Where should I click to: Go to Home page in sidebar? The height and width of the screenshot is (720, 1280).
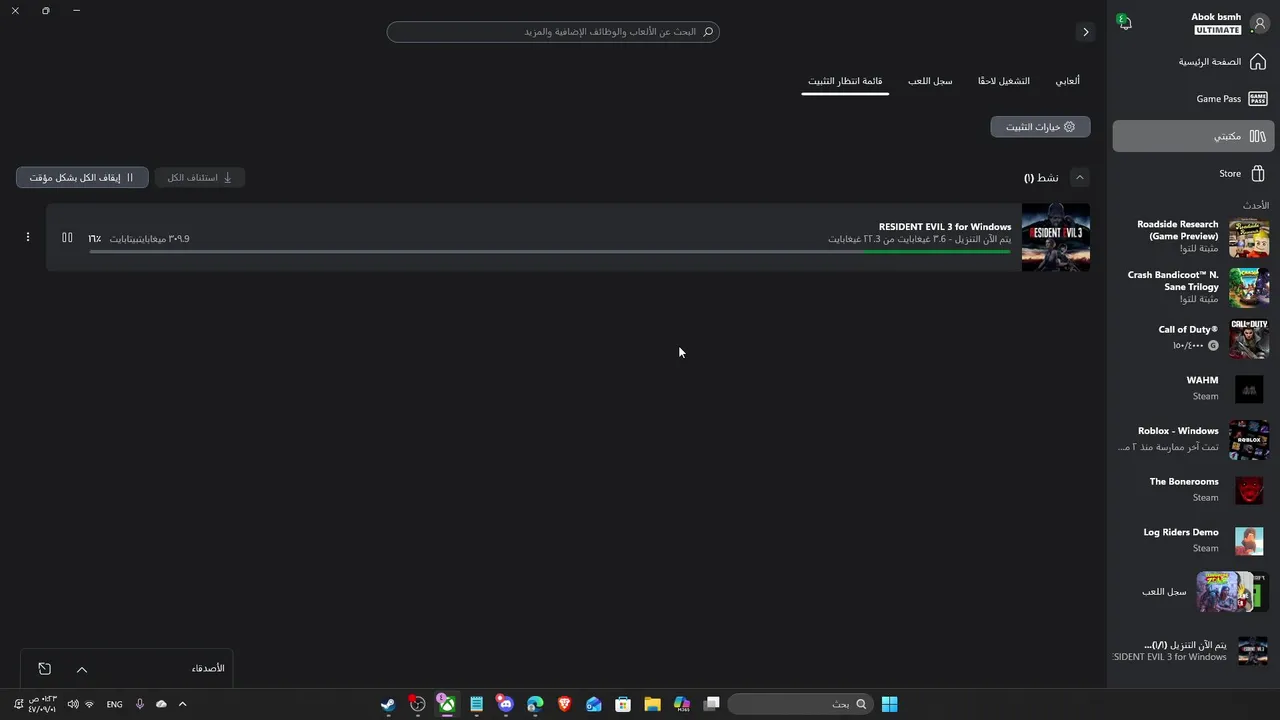click(x=1192, y=62)
